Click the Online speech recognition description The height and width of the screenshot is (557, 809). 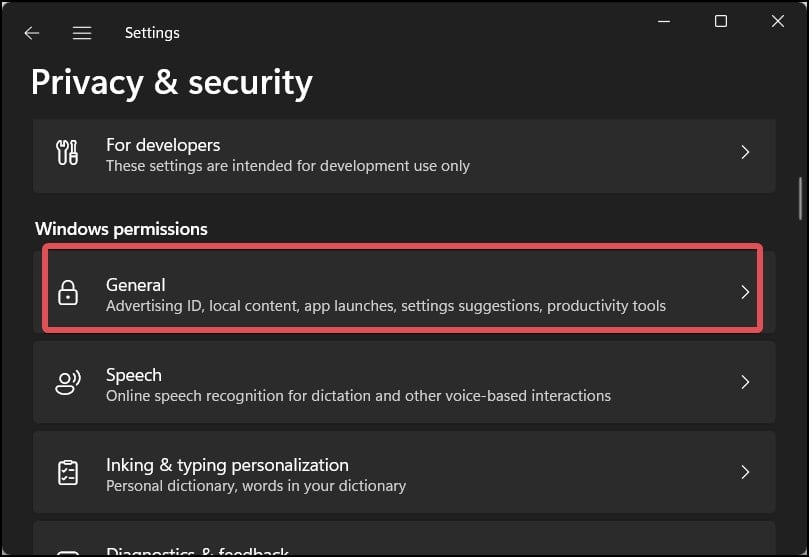pyautogui.click(x=358, y=396)
